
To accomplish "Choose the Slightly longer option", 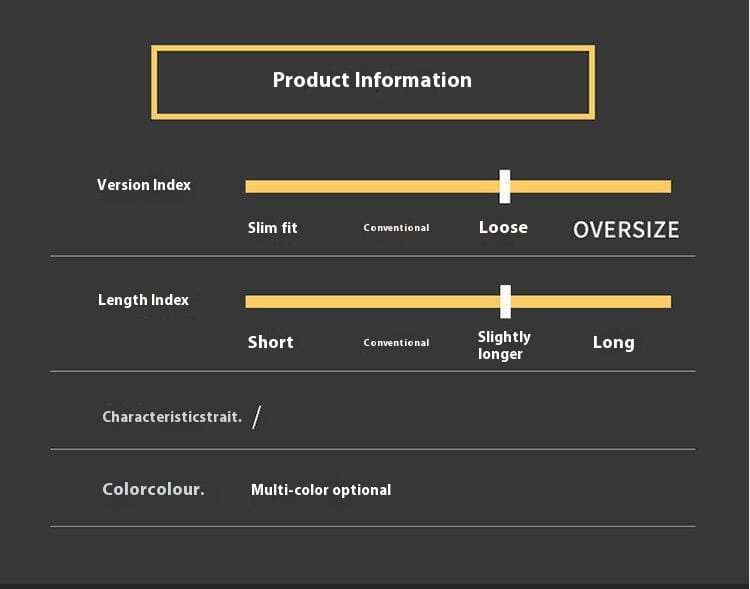I will 504,345.
